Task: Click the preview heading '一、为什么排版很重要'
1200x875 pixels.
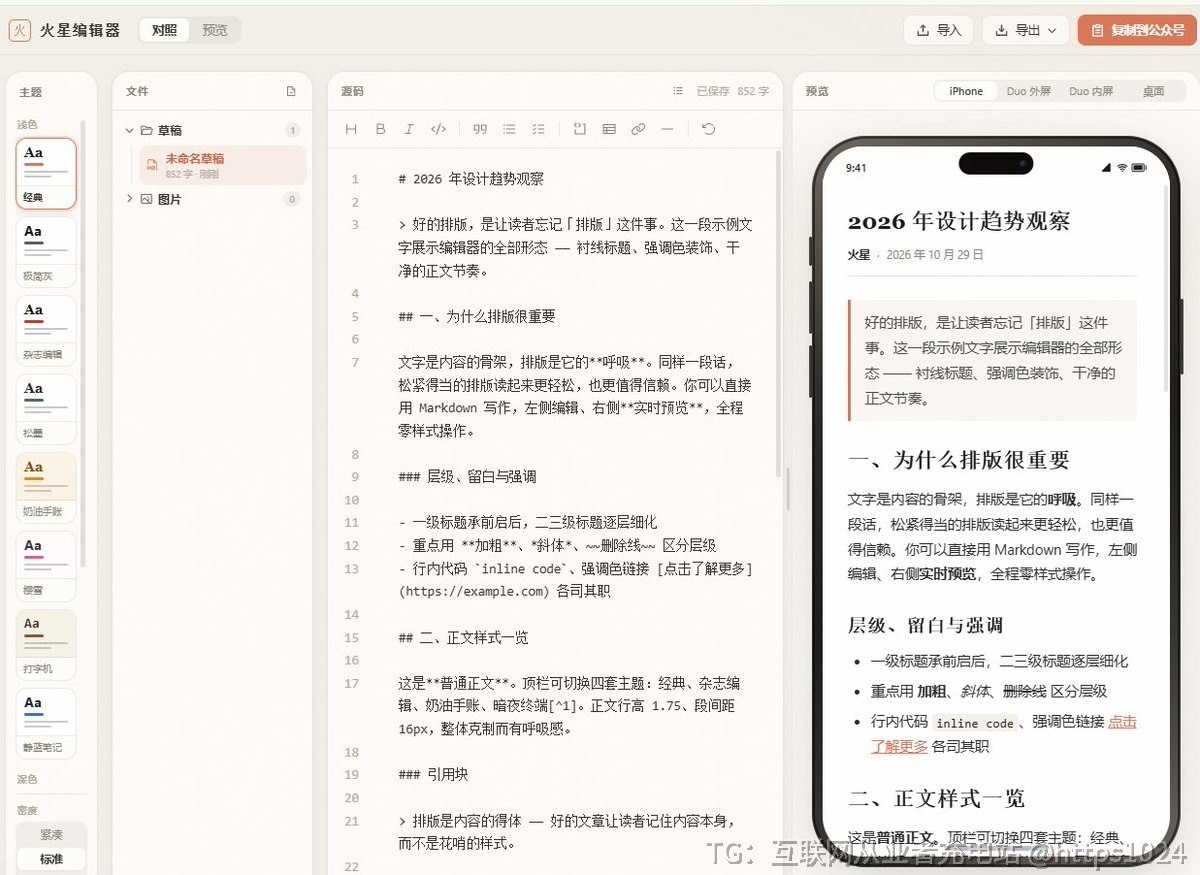Action: (x=959, y=460)
